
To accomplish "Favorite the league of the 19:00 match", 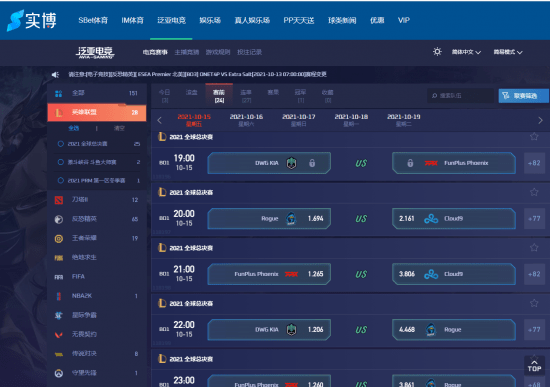I will tap(534, 136).
